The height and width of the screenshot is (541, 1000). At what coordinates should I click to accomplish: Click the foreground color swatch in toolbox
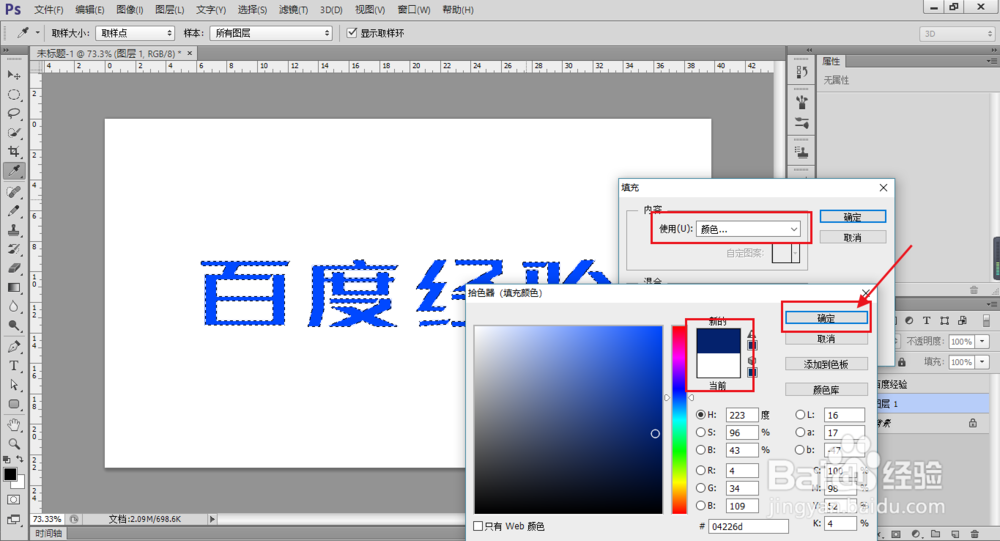pyautogui.click(x=10, y=475)
